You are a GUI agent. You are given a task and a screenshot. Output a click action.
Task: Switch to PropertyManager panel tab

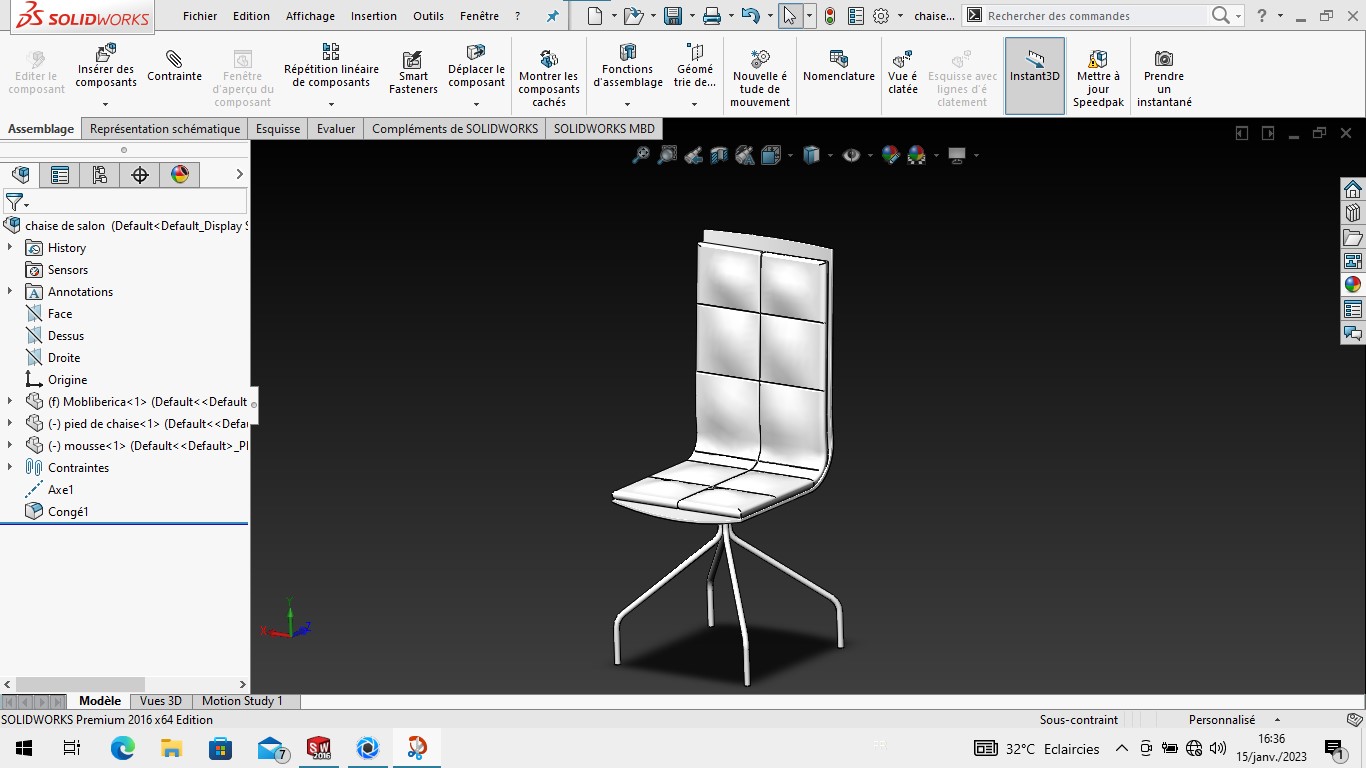[60, 175]
